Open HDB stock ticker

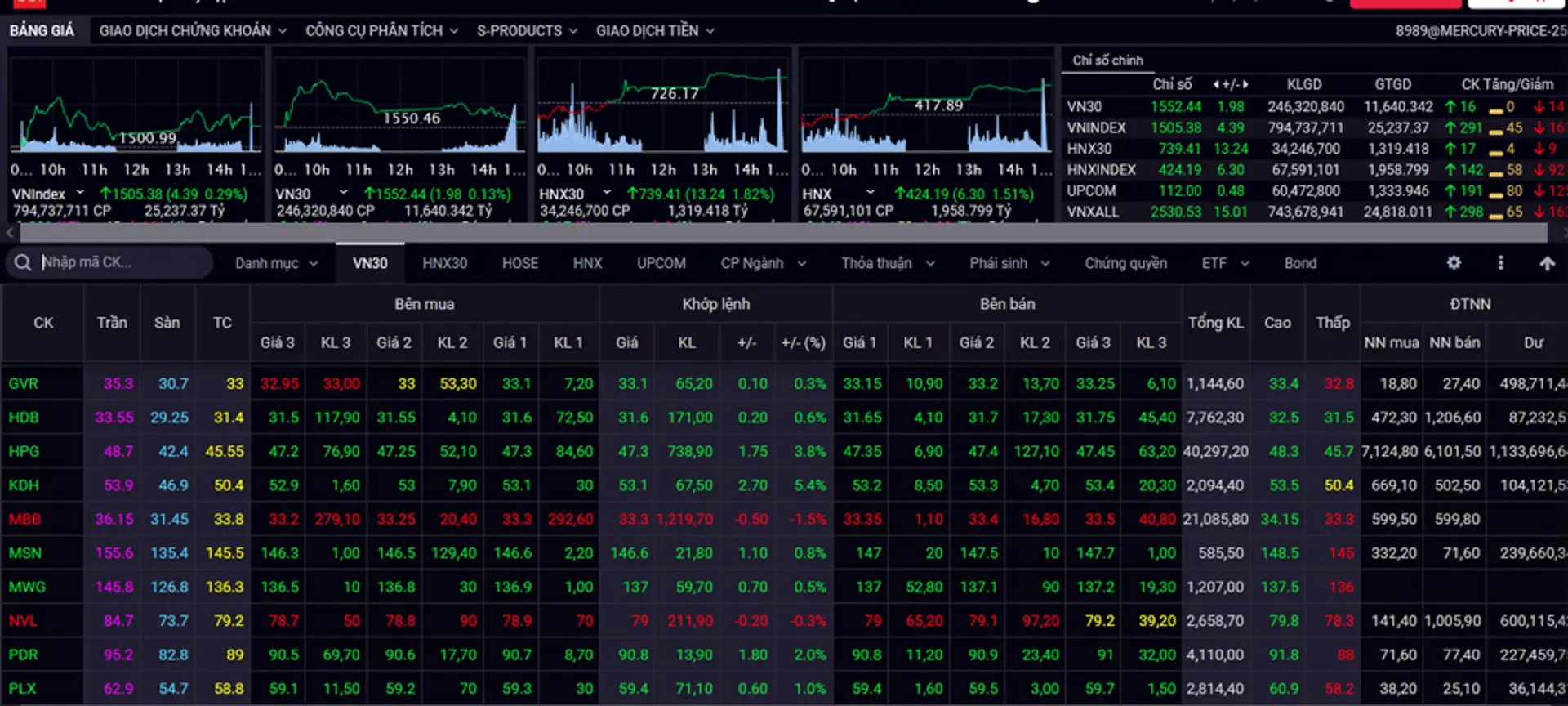click(x=24, y=418)
